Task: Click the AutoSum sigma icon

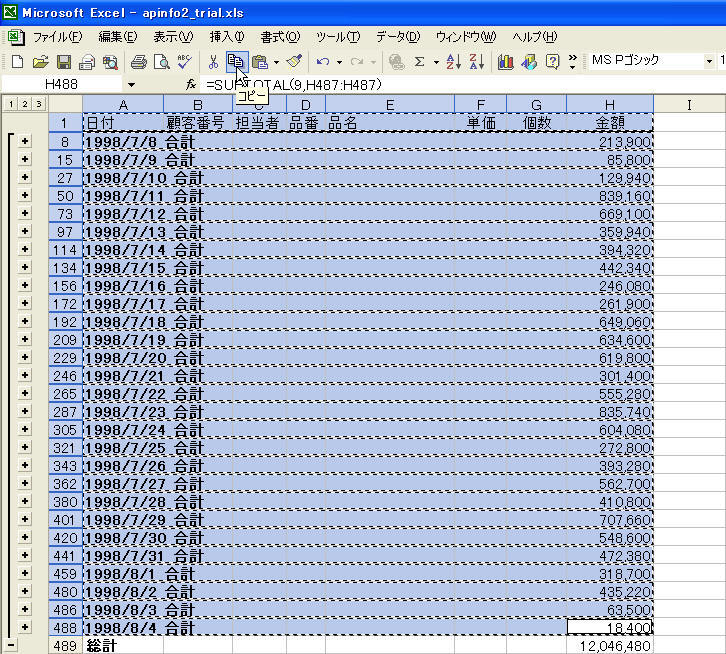Action: tap(420, 62)
